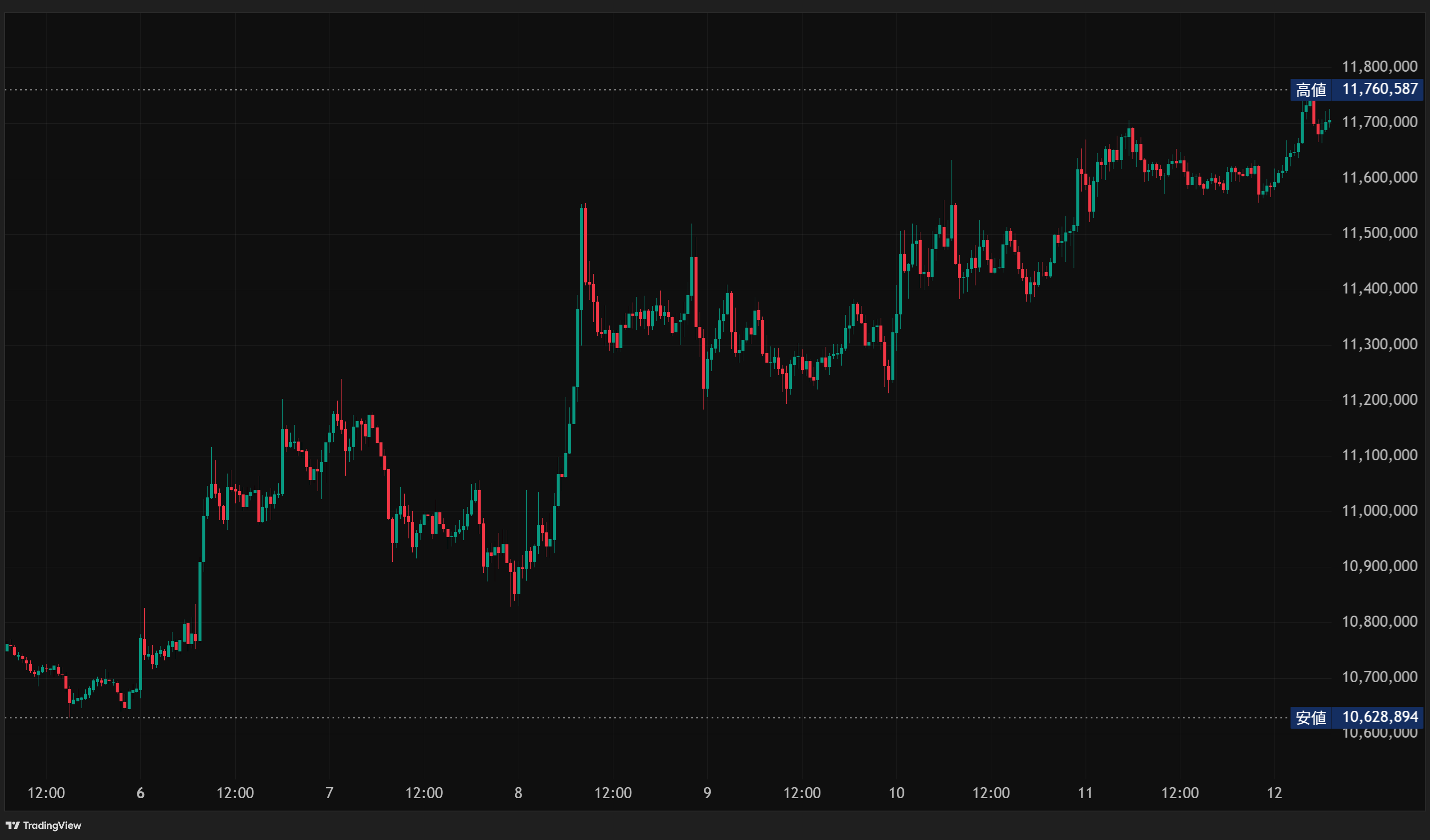Click the TradingView logo icon
The image size is (1430, 840).
[12, 825]
